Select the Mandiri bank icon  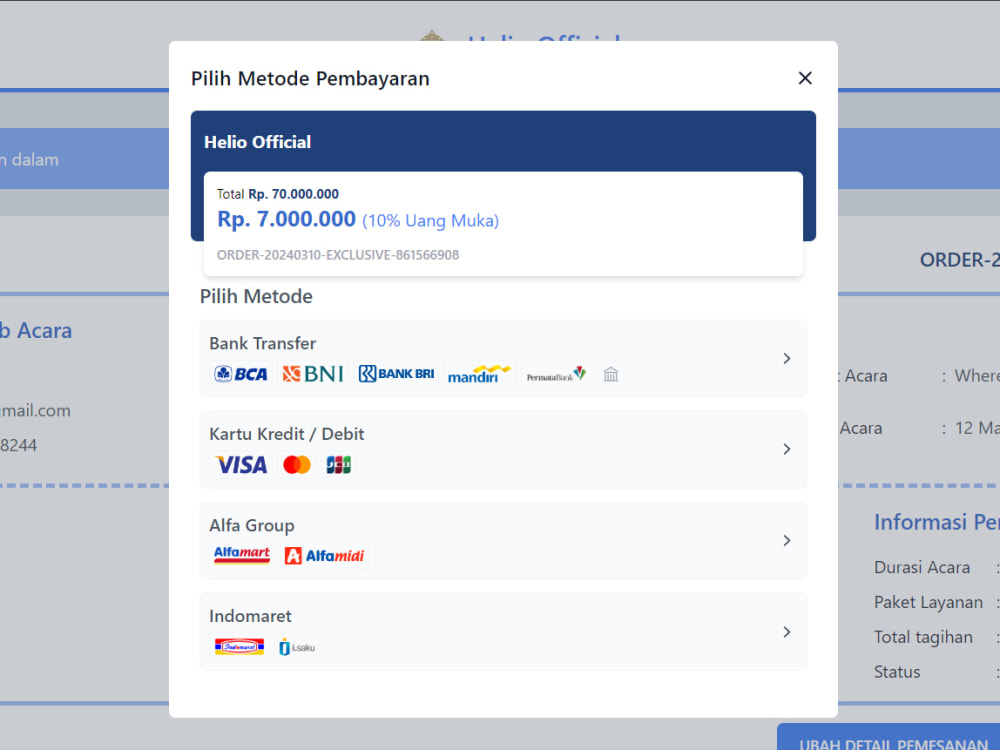click(478, 373)
